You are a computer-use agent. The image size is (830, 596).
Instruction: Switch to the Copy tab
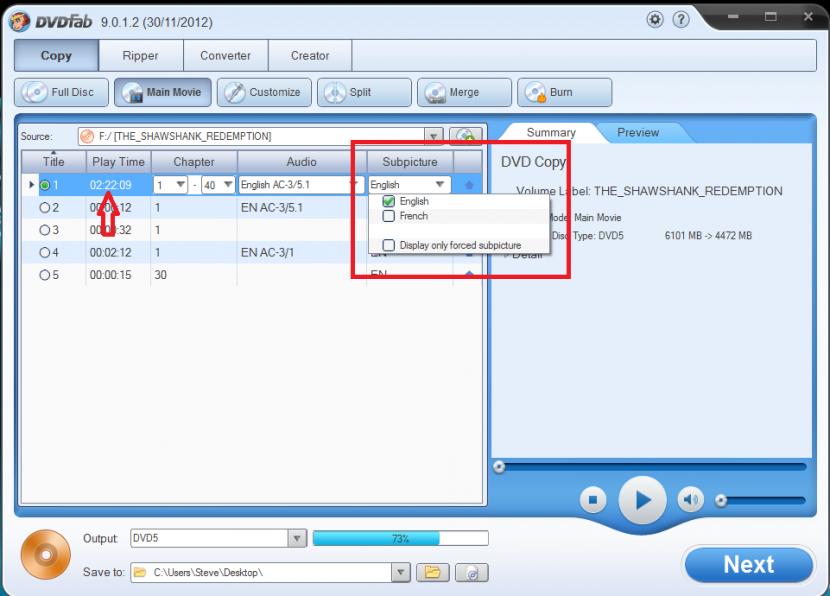click(x=56, y=56)
